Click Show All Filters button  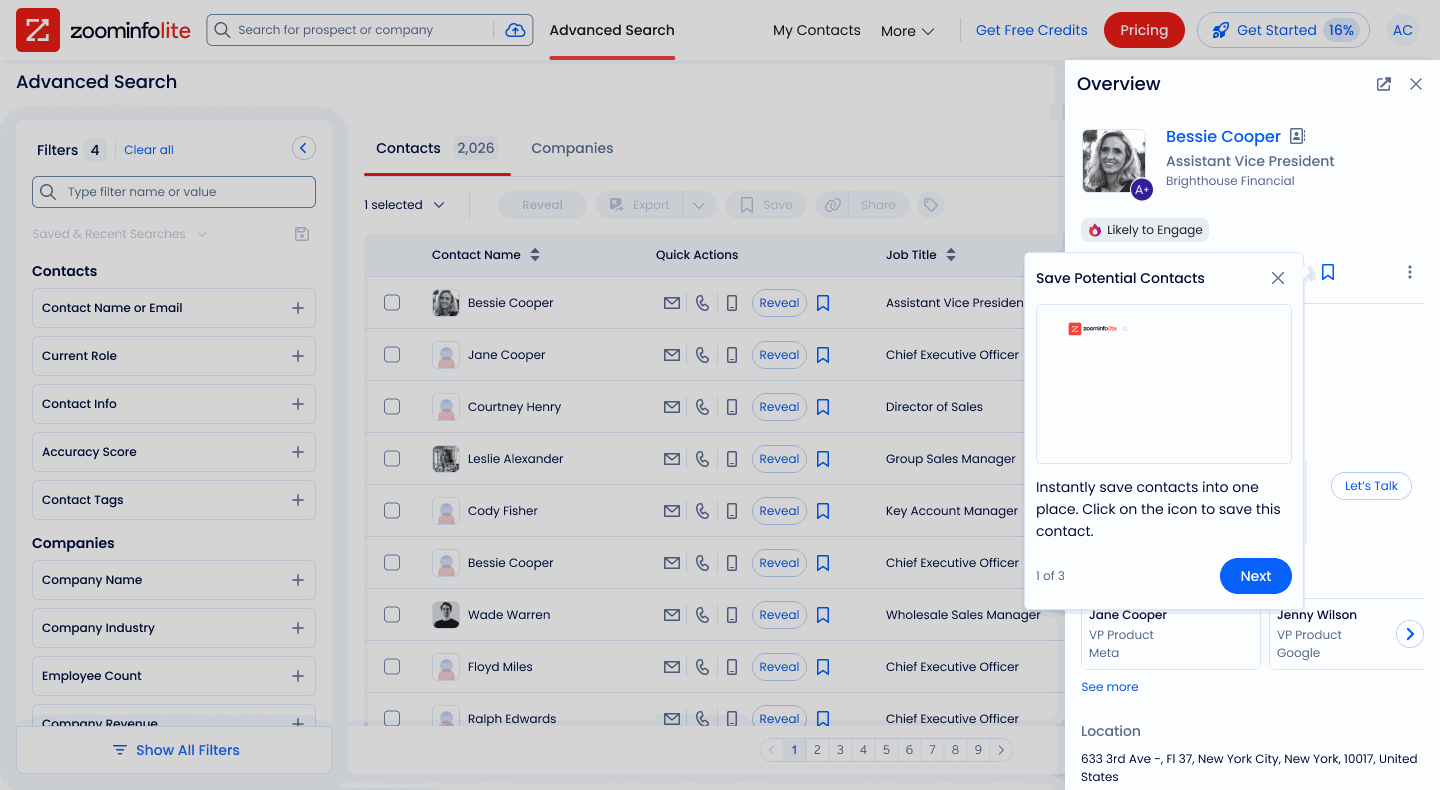tap(174, 750)
